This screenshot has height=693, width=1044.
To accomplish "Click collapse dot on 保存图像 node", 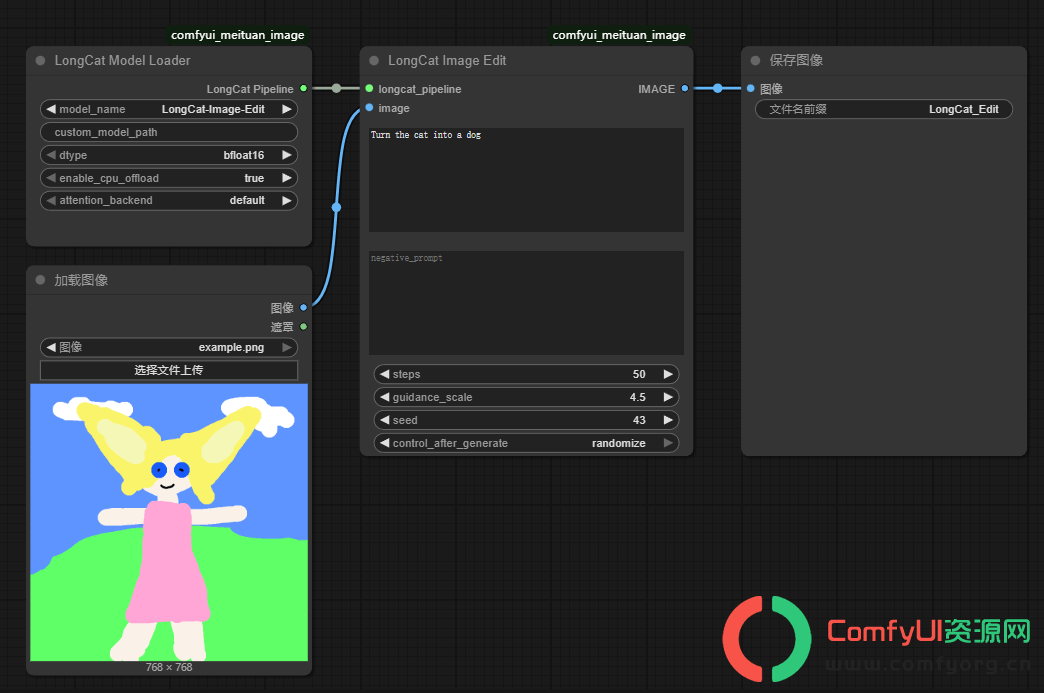I will click(x=755, y=61).
